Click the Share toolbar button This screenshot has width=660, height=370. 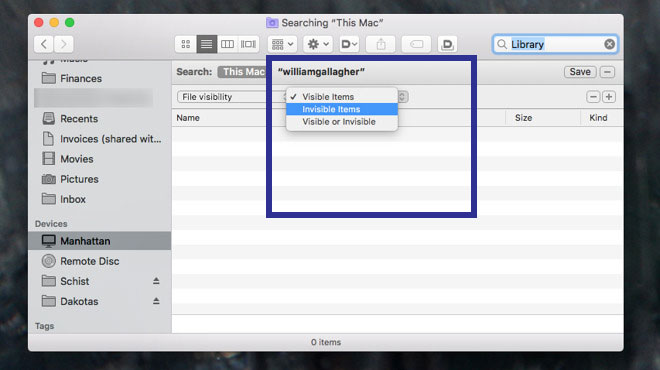(381, 44)
